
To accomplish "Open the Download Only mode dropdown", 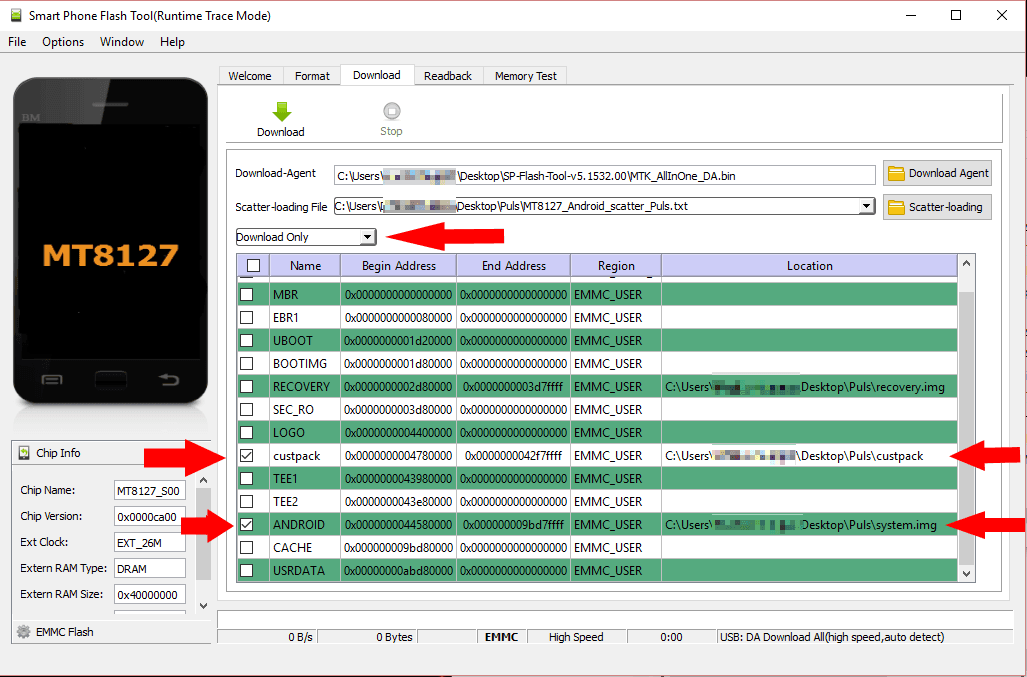I will click(306, 236).
